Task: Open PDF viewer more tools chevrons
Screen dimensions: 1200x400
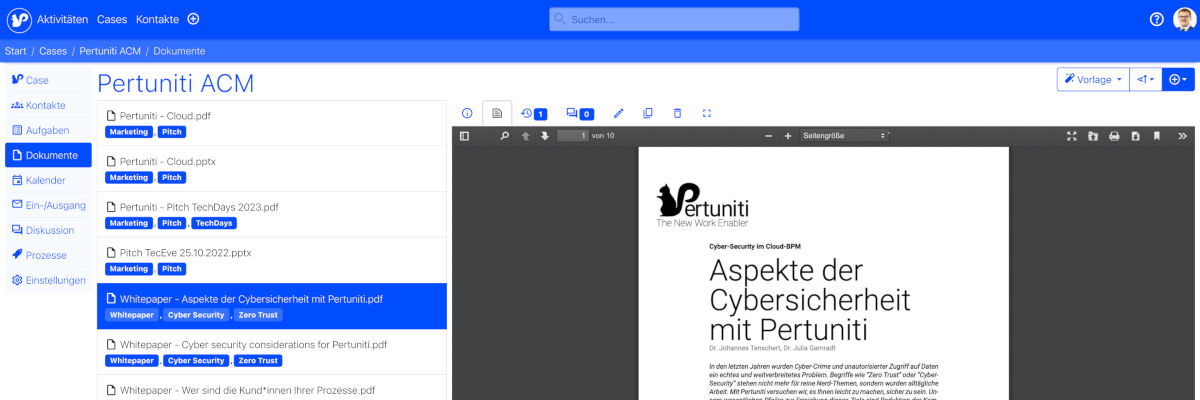Action: 1182,136
